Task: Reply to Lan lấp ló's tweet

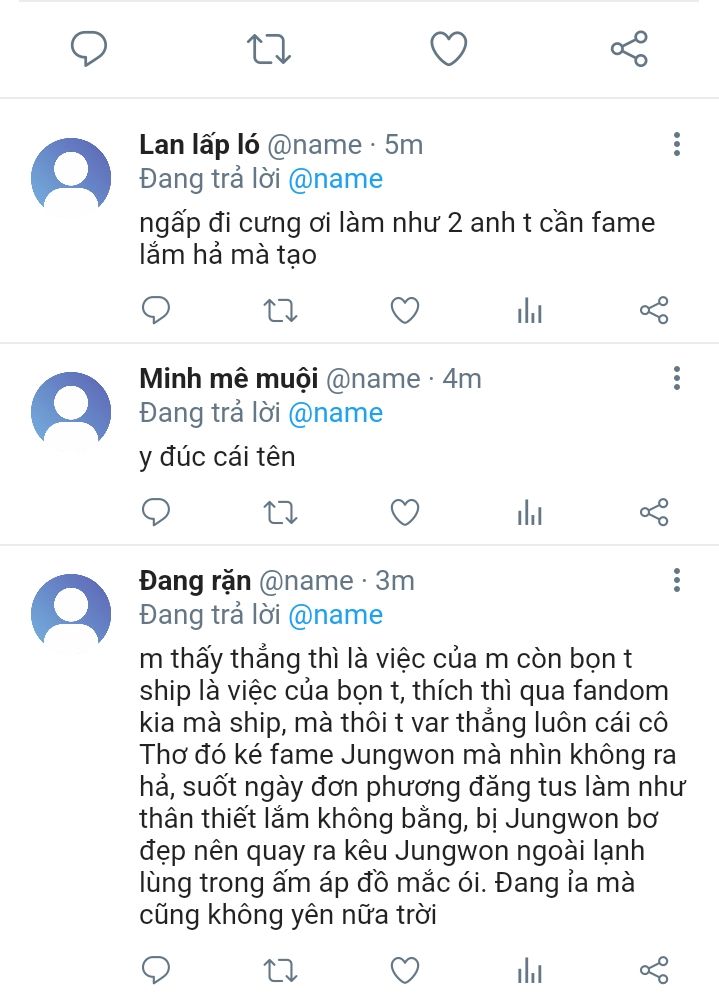Action: [156, 311]
